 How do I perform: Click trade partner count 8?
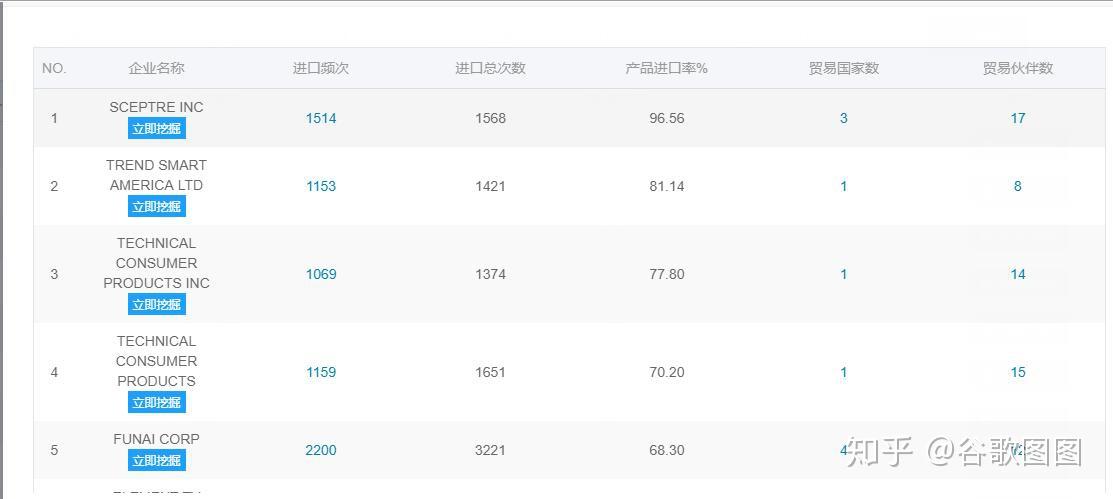coord(1018,186)
